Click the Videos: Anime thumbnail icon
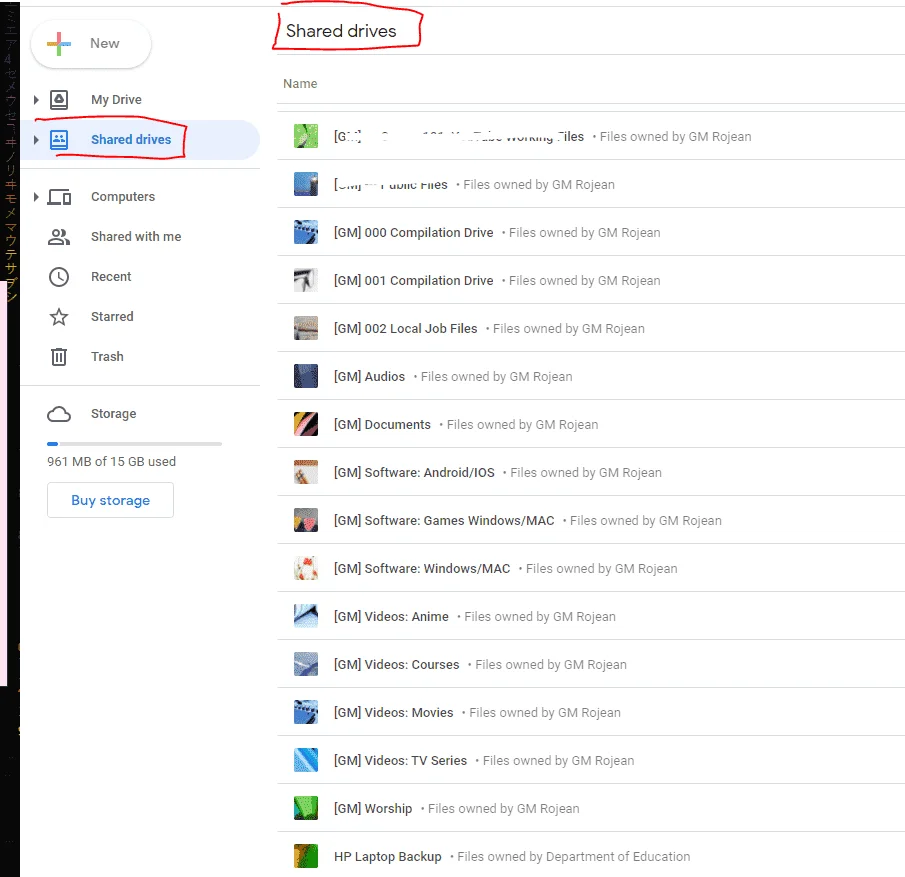The height and width of the screenshot is (877, 905). [x=306, y=616]
